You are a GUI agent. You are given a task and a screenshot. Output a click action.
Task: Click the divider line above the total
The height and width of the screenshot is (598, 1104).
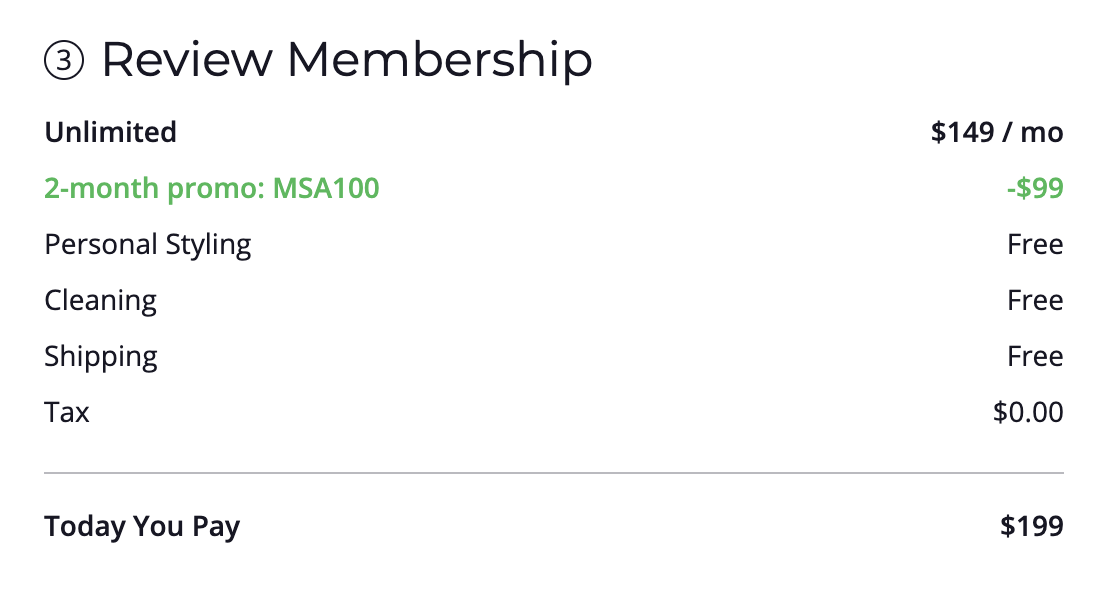(x=553, y=472)
